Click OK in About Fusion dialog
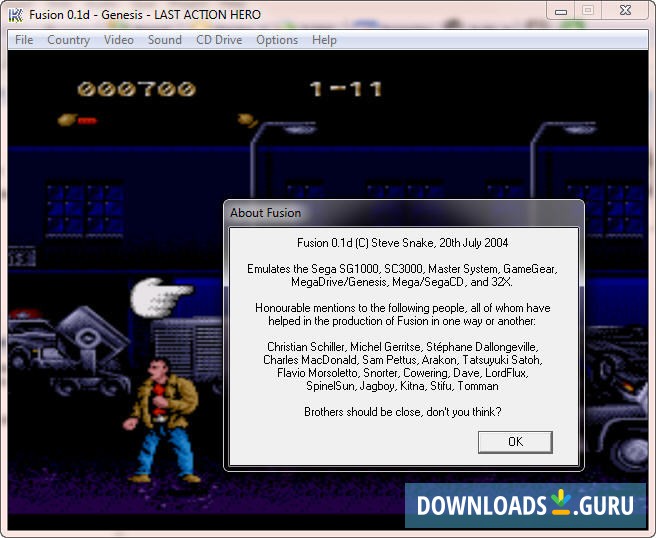 [x=515, y=442]
